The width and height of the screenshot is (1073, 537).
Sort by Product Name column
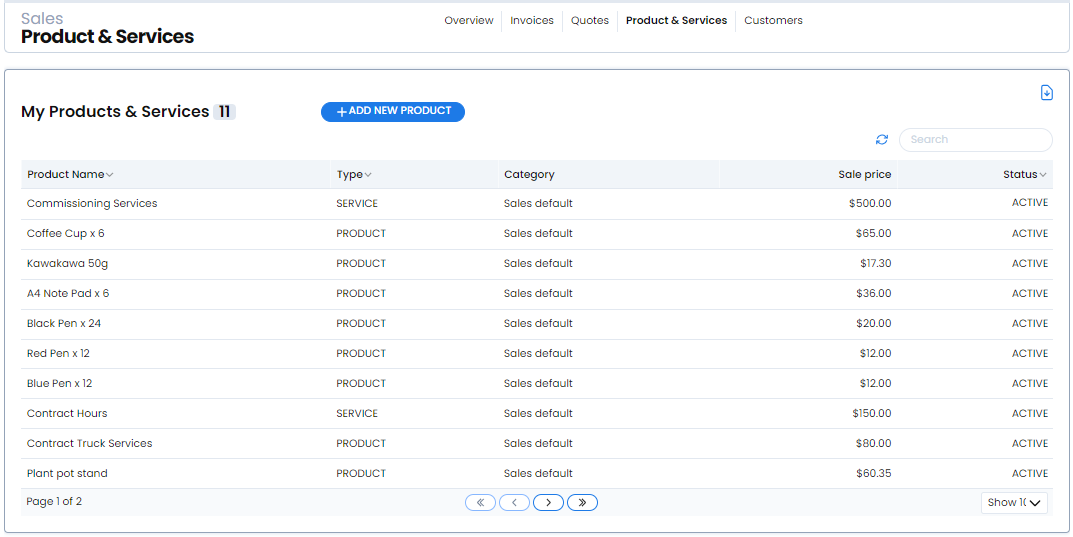point(70,174)
